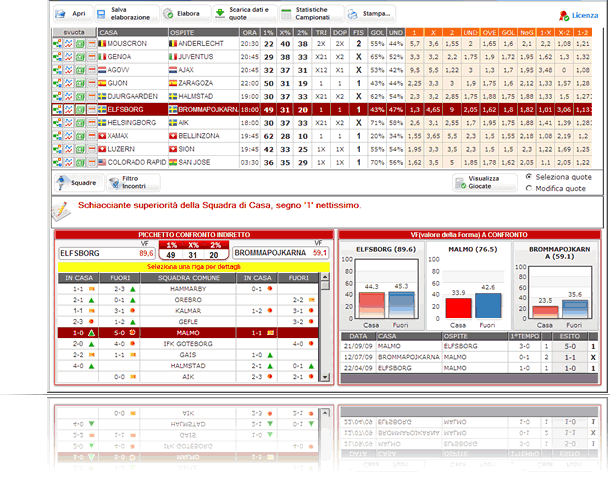Click the green sheet icon in ELFSBORG row
The image size is (610, 491).
click(x=80, y=110)
